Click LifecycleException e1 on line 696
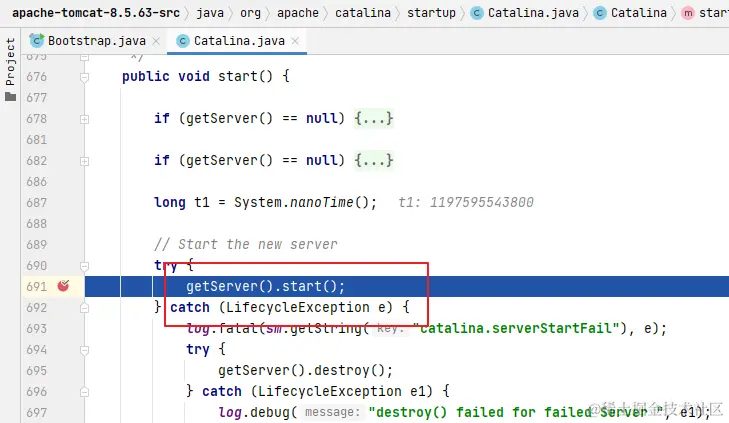The width and height of the screenshot is (729, 423). (x=341, y=391)
